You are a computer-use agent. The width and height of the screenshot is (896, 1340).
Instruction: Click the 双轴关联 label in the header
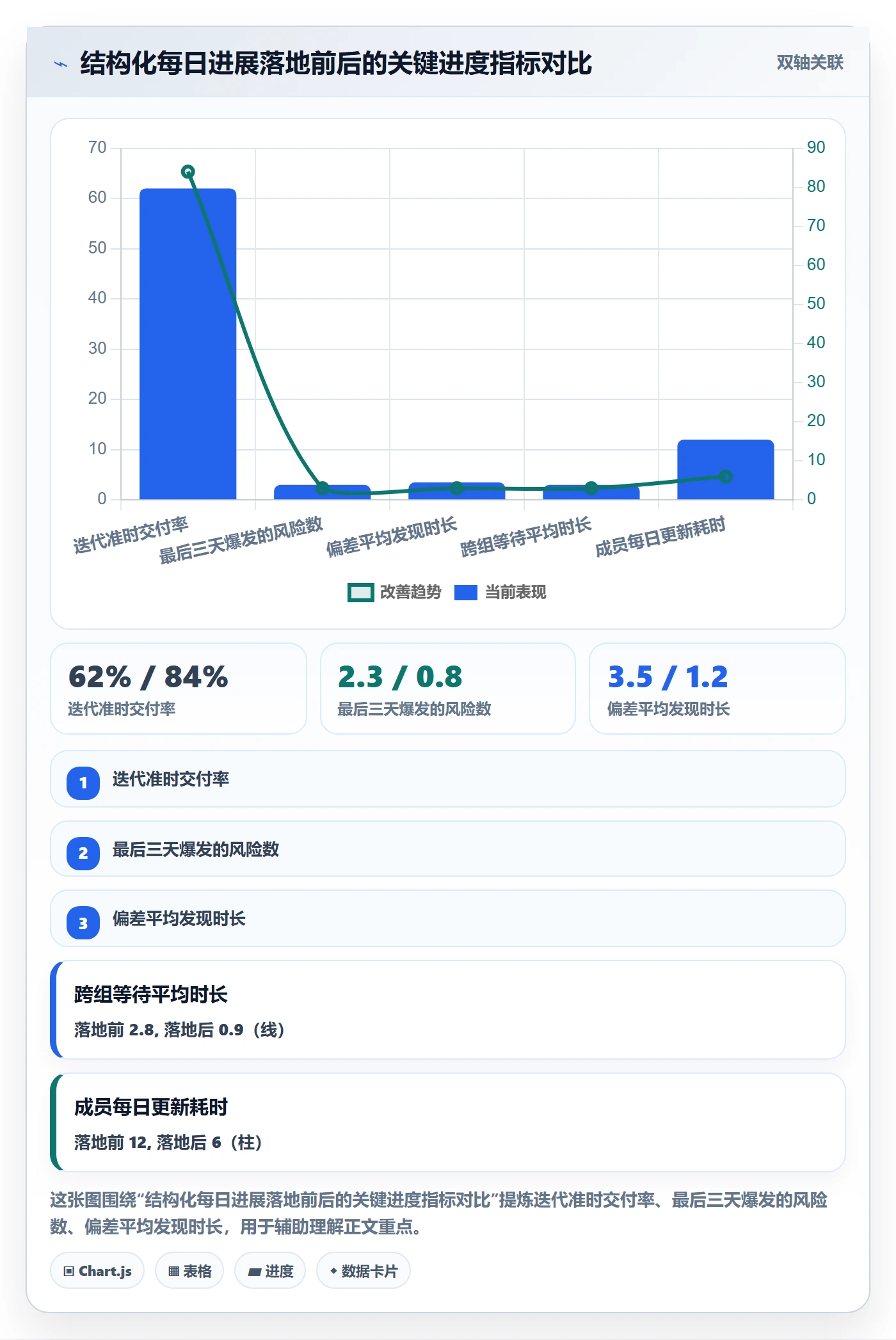click(810, 63)
